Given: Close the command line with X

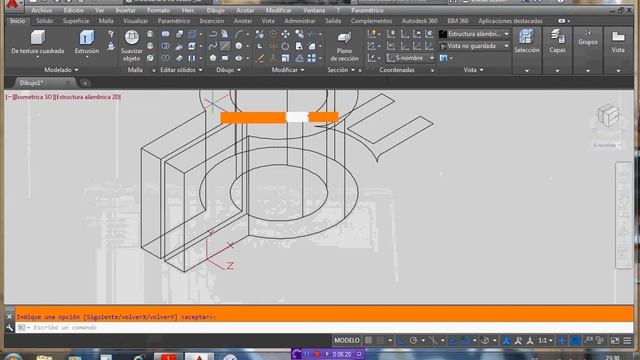Looking at the screenshot, I should (10, 317).
